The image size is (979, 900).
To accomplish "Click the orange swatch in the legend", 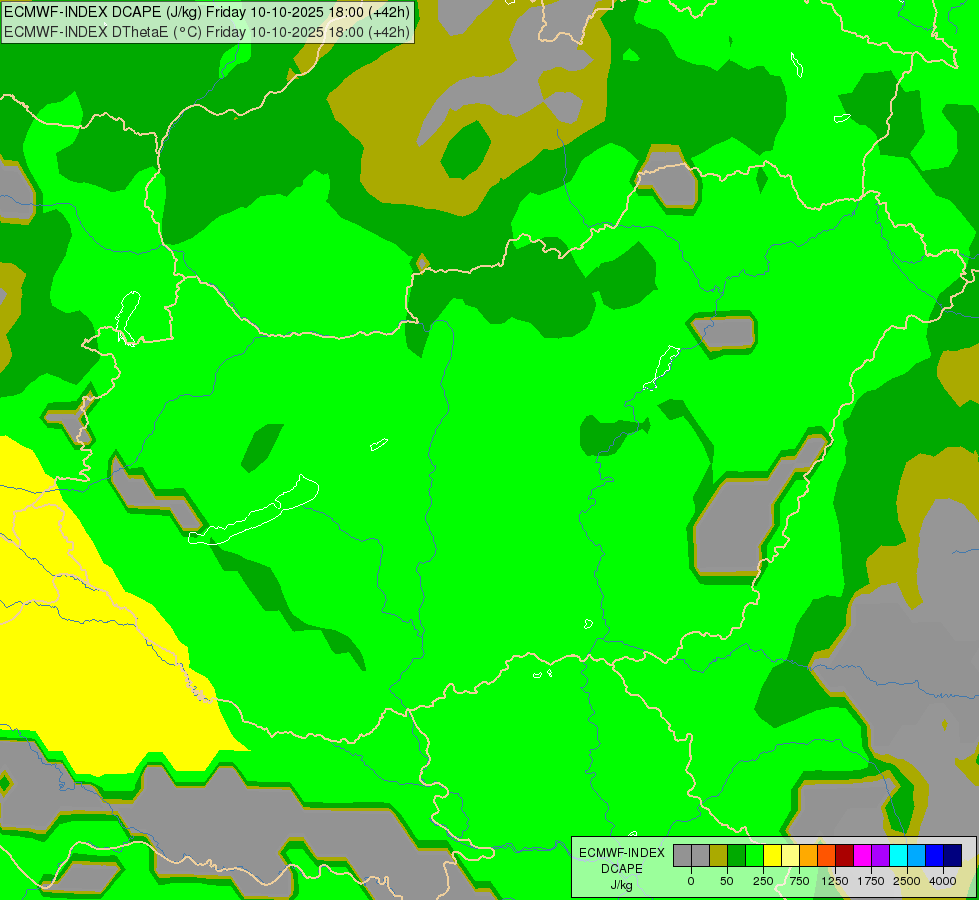I will point(808,855).
